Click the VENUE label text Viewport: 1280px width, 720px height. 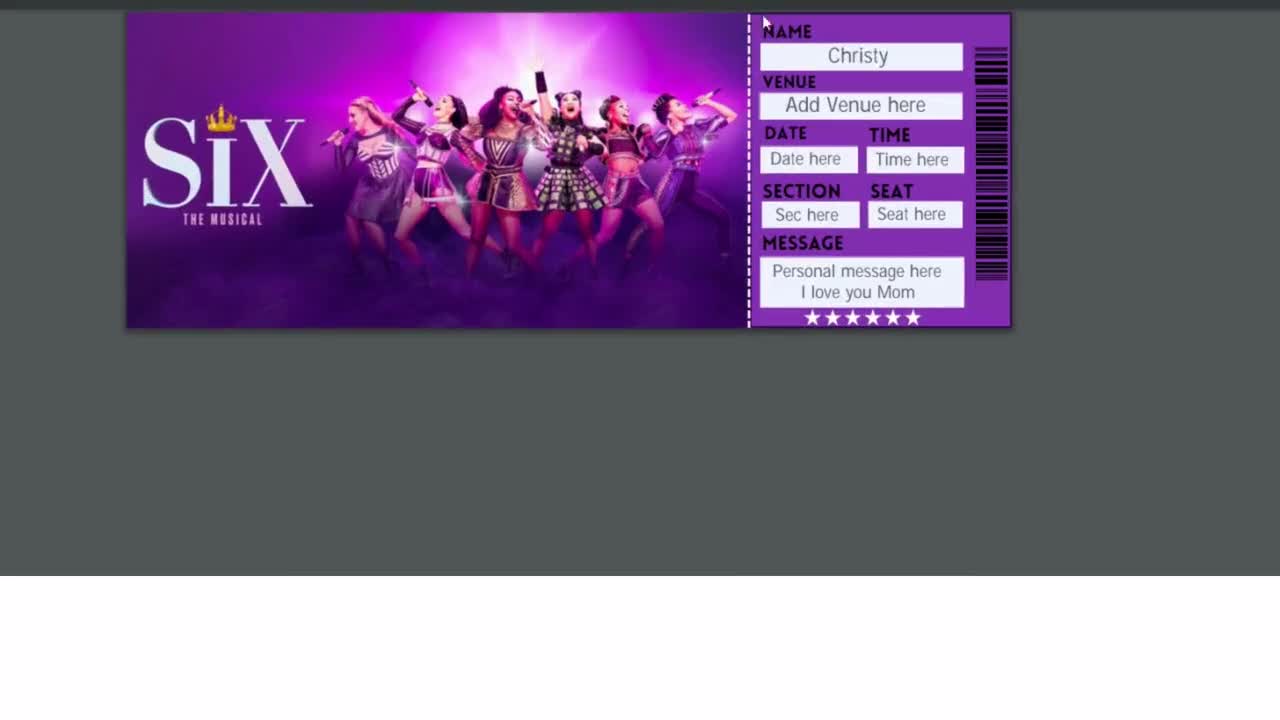pos(789,82)
